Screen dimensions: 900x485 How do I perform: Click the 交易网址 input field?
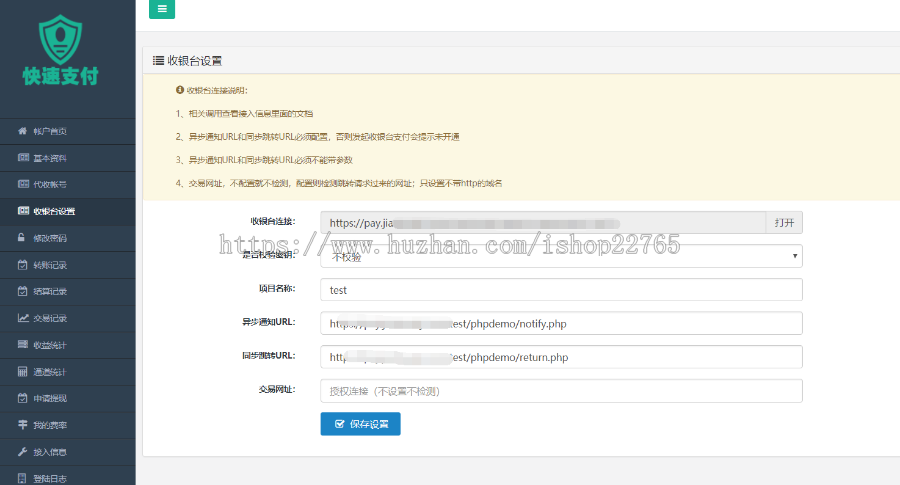pyautogui.click(x=561, y=391)
